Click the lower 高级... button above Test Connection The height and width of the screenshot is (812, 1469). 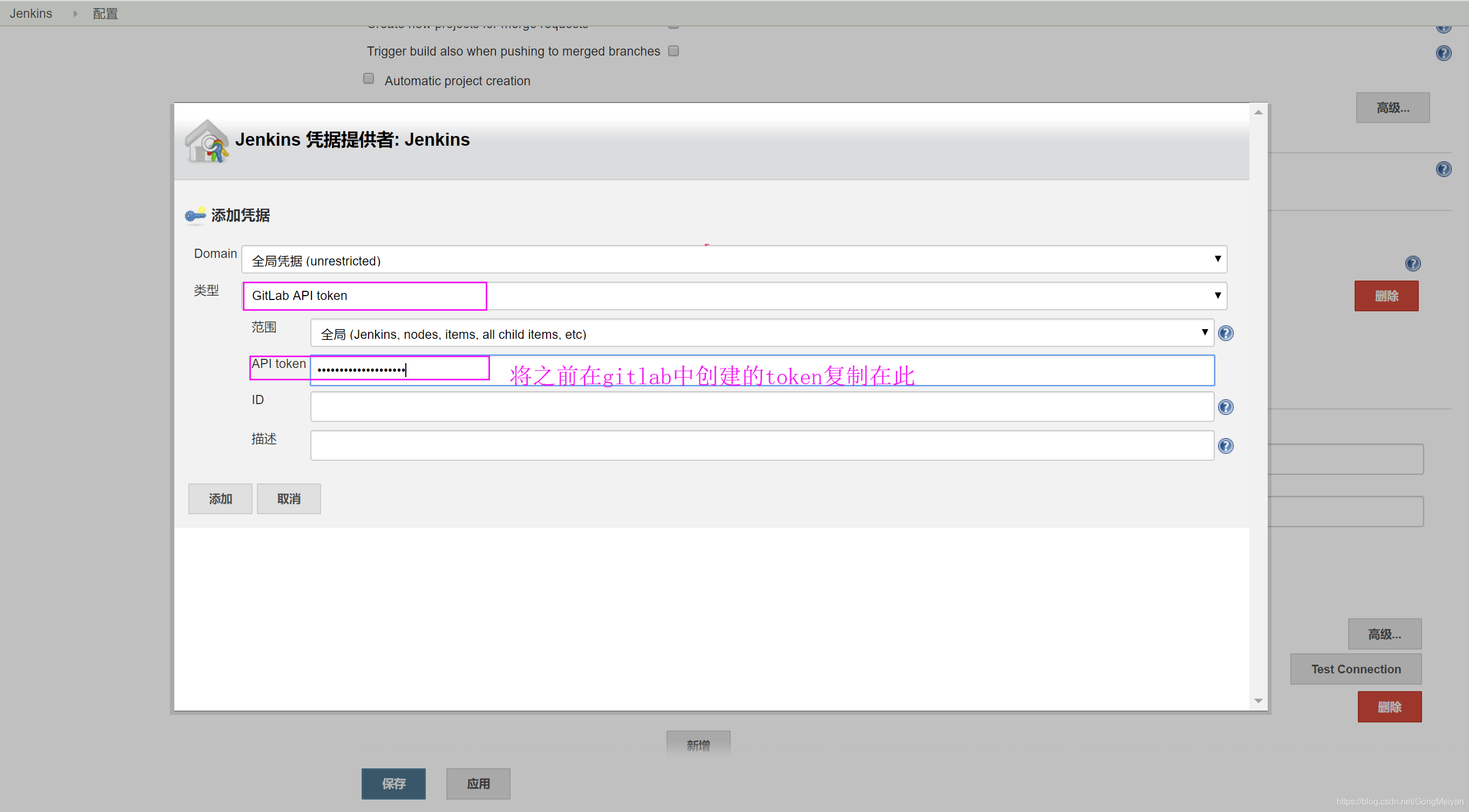1385,634
